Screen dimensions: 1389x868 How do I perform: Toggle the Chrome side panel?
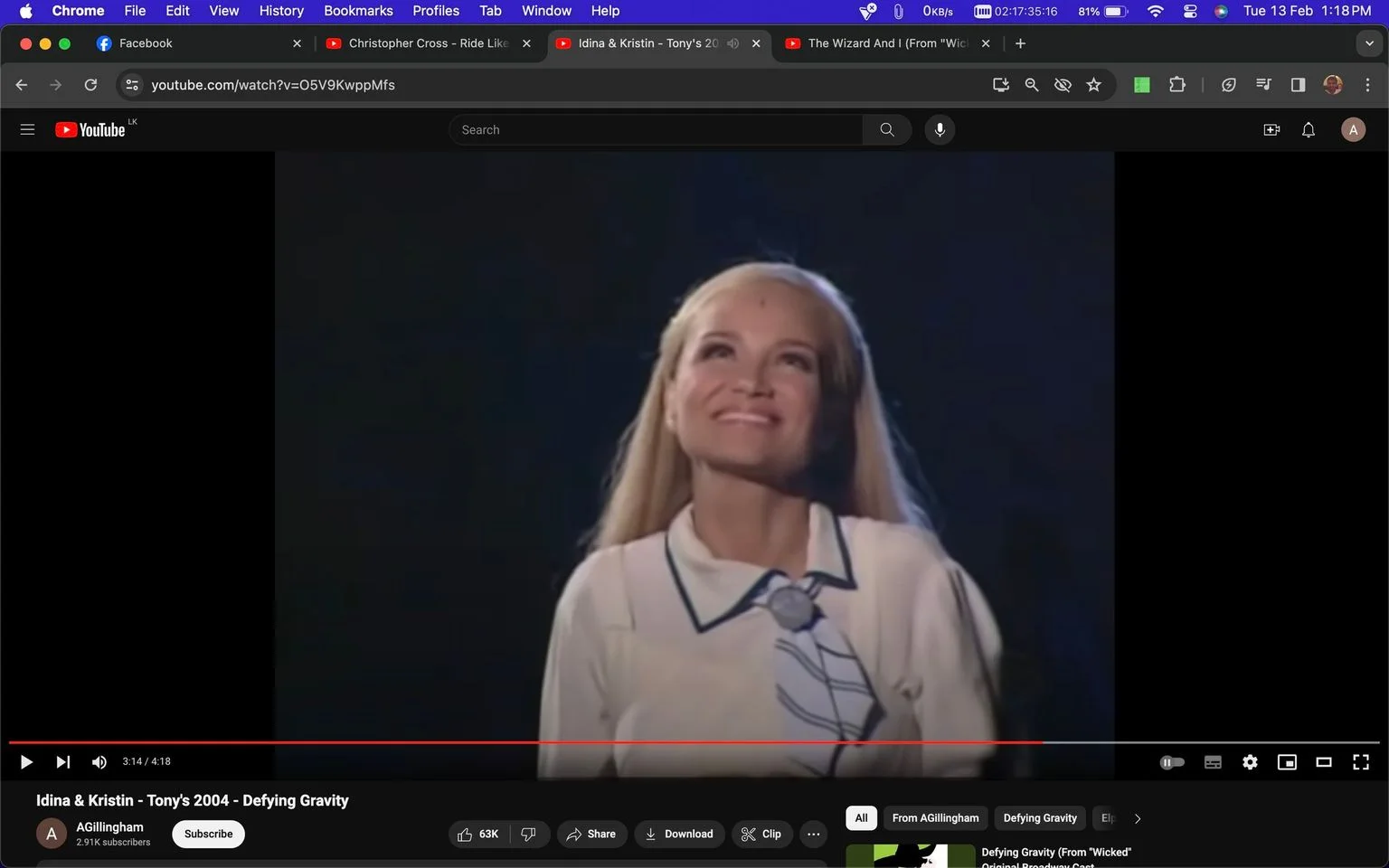[1298, 85]
